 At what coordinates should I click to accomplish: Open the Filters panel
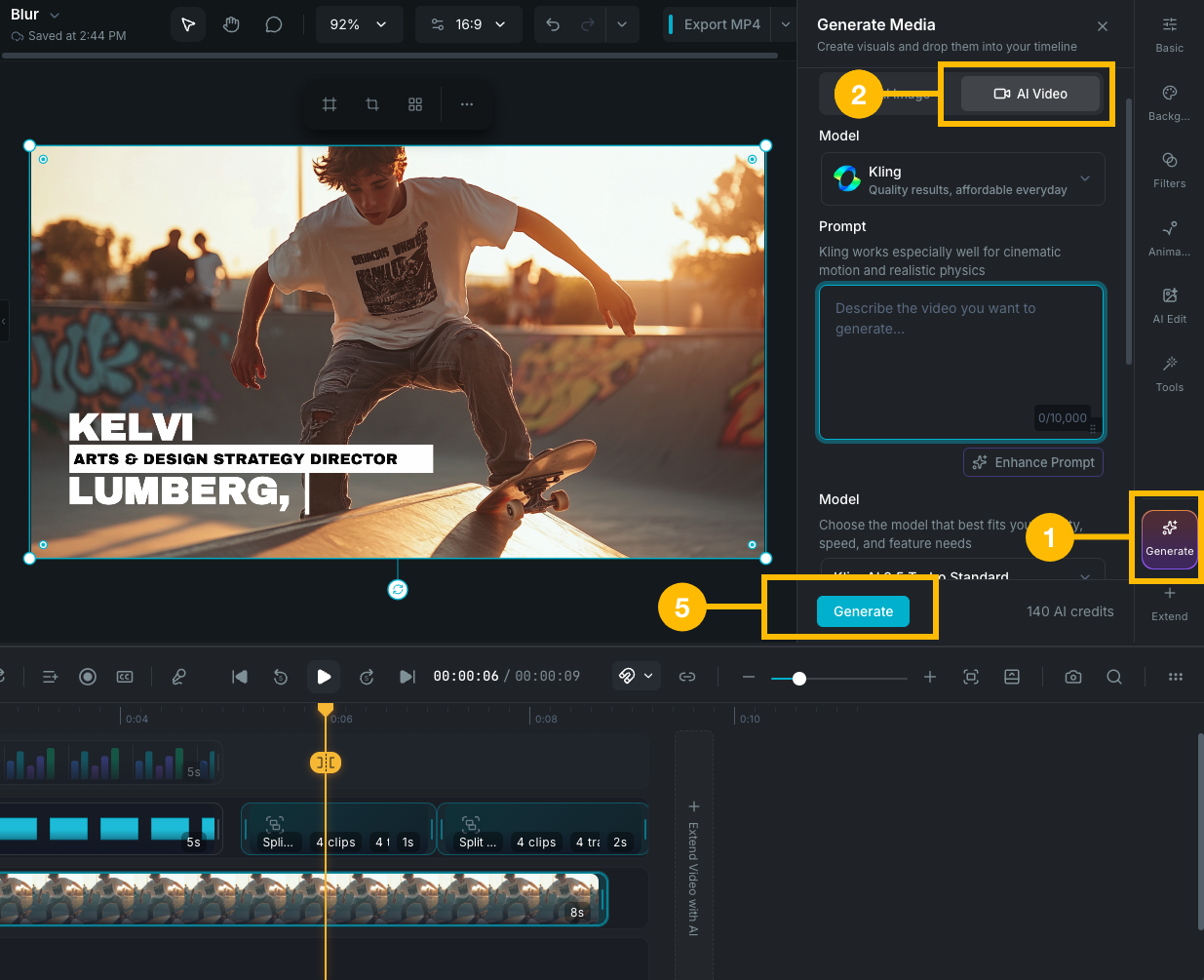1168,170
